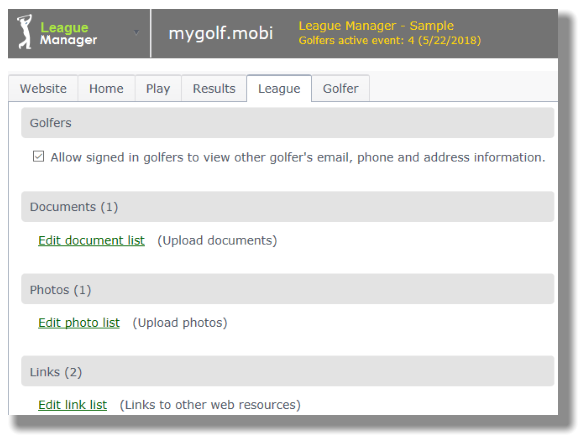Click the League Manager logo text
Screen dimensions: 581x437
69,33
